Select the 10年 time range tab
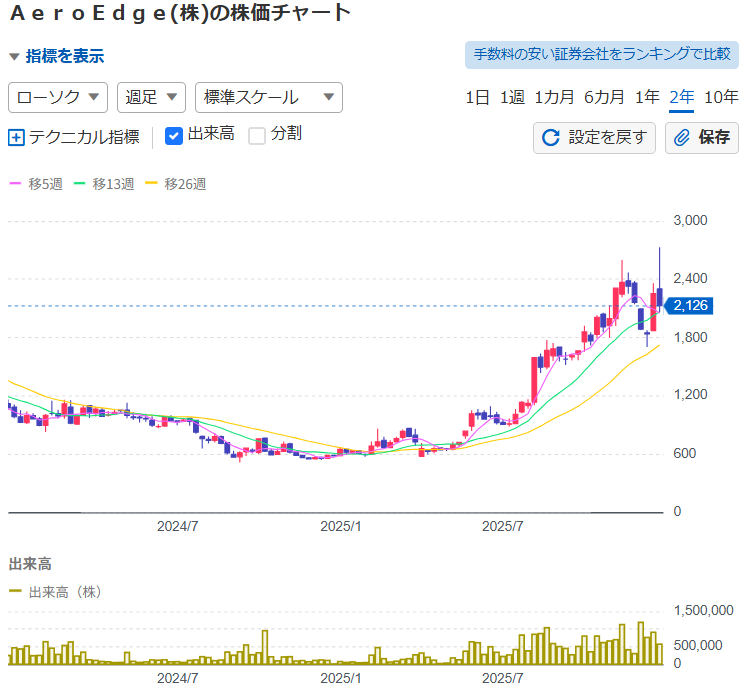745x690 pixels. click(721, 97)
